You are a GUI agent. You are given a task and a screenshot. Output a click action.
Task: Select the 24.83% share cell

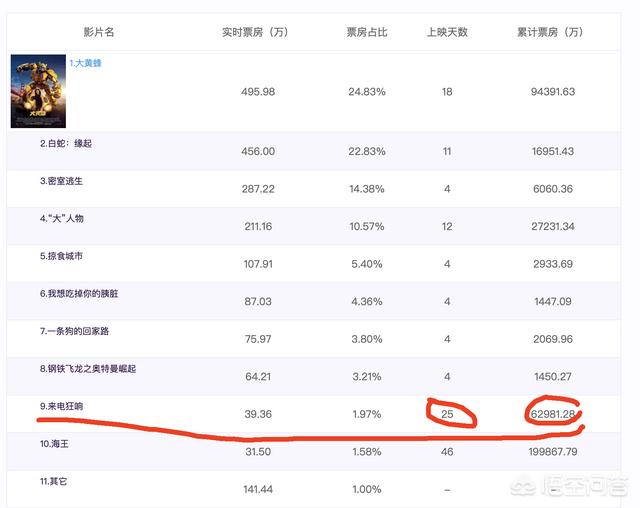367,92
